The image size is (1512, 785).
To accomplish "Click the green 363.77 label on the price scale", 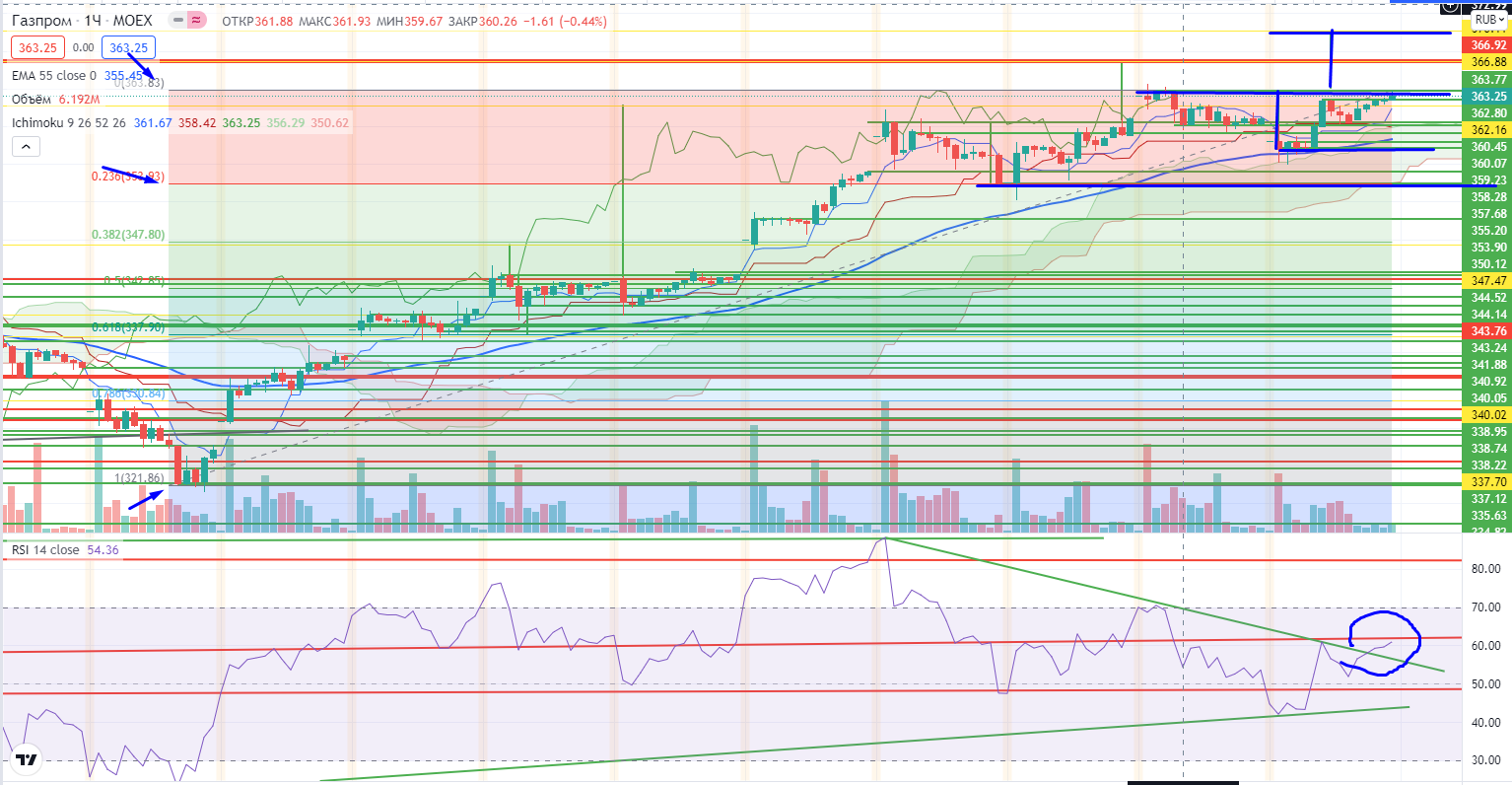I will pyautogui.click(x=1488, y=80).
